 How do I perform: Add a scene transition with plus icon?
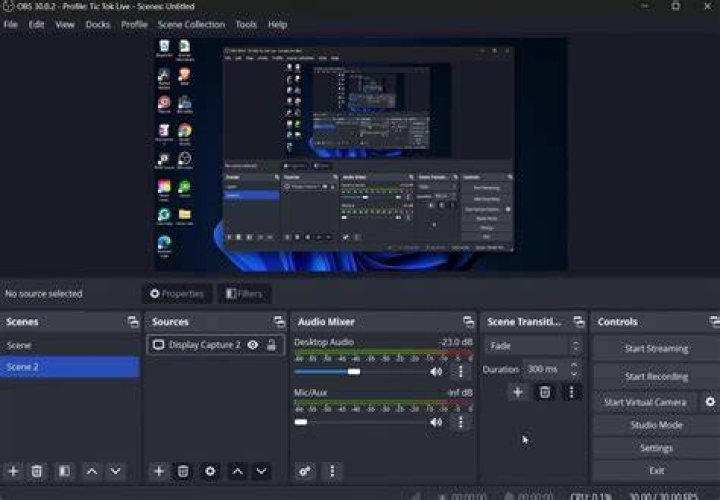click(518, 392)
